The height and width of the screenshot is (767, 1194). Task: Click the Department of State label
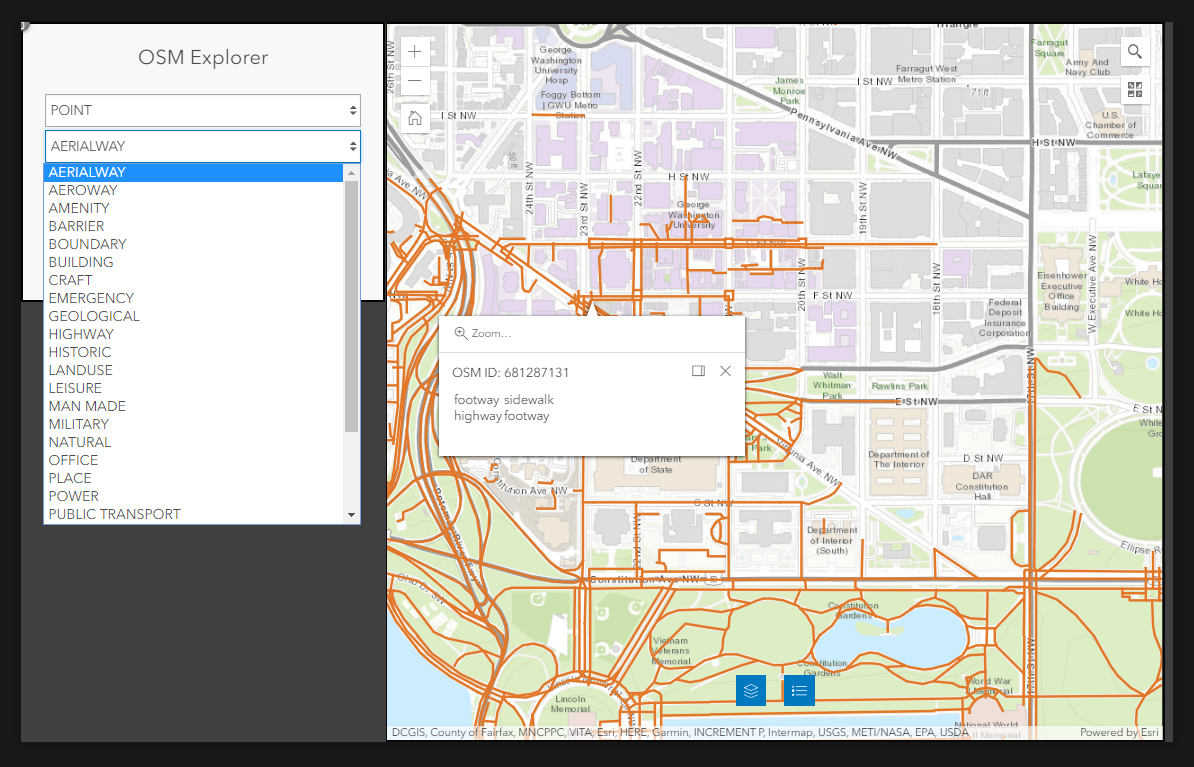click(x=656, y=465)
